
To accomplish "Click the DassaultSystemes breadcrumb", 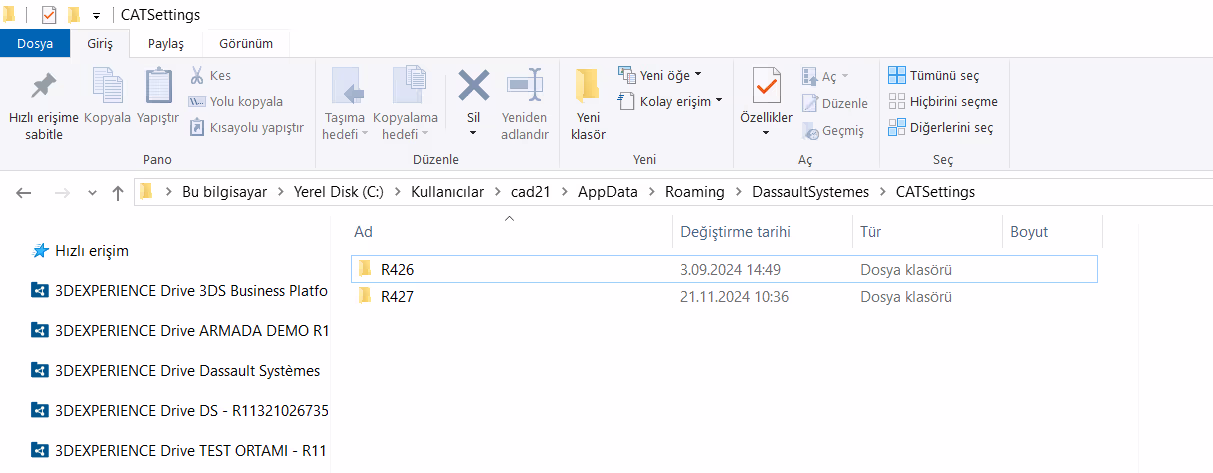I will pos(811,192).
